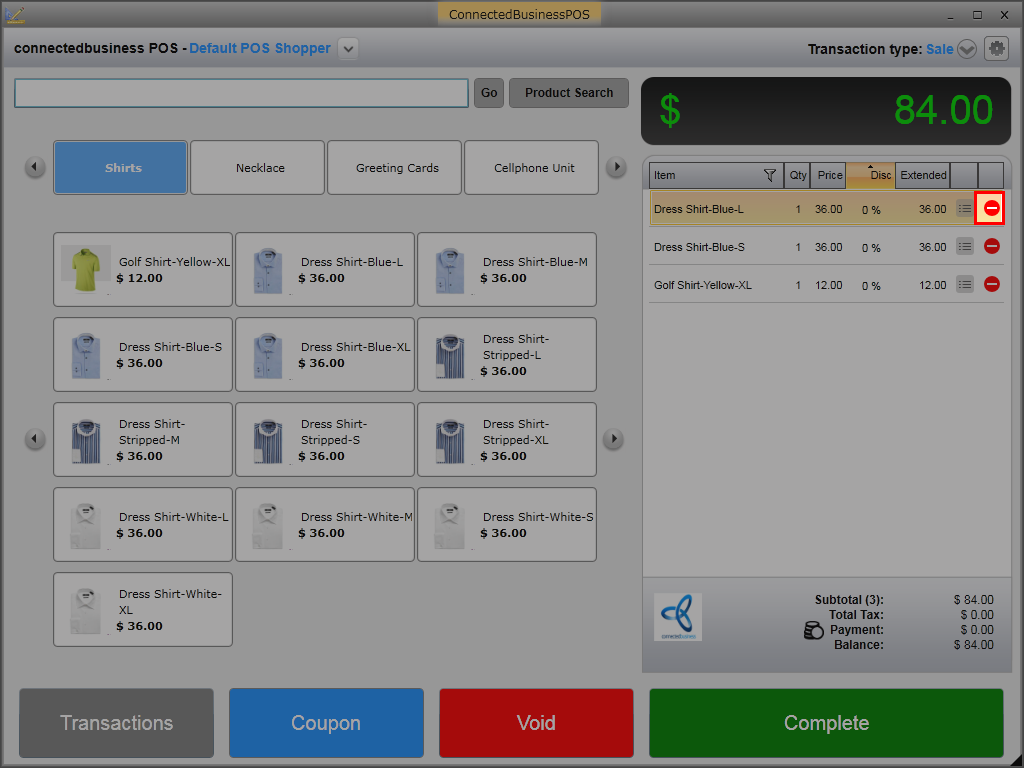Click the Go button
The height and width of the screenshot is (768, 1024).
[x=488, y=93]
